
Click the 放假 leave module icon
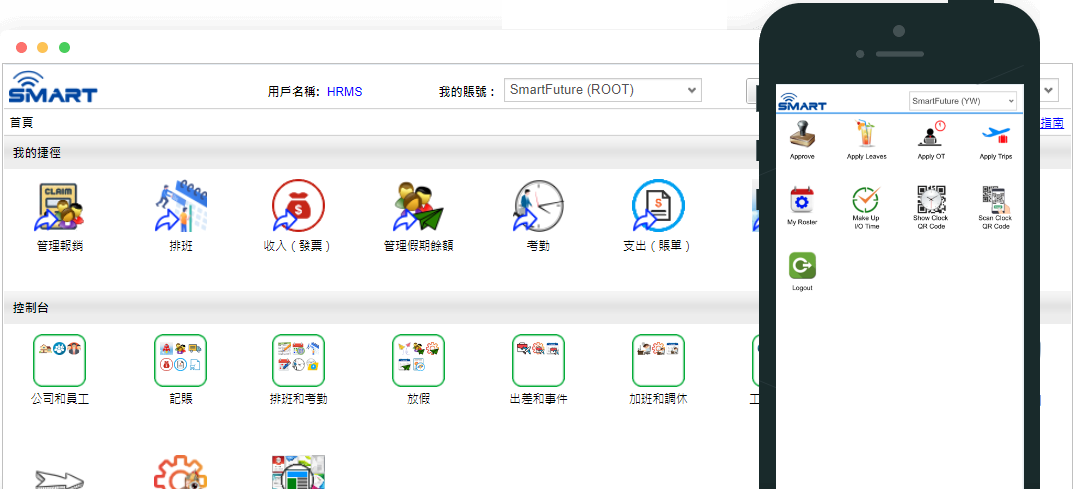[418, 360]
